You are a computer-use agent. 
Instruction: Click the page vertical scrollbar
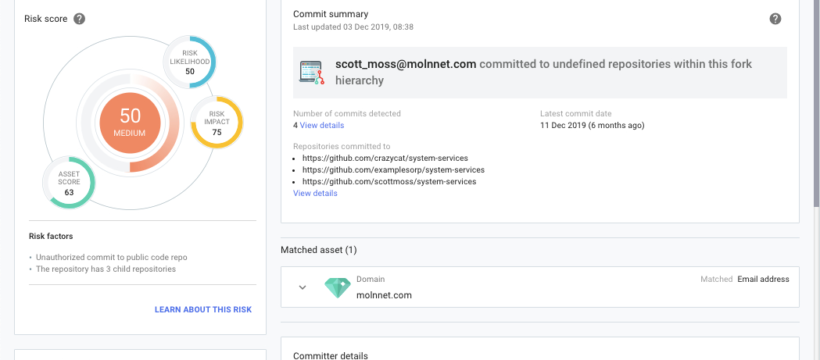816,103
